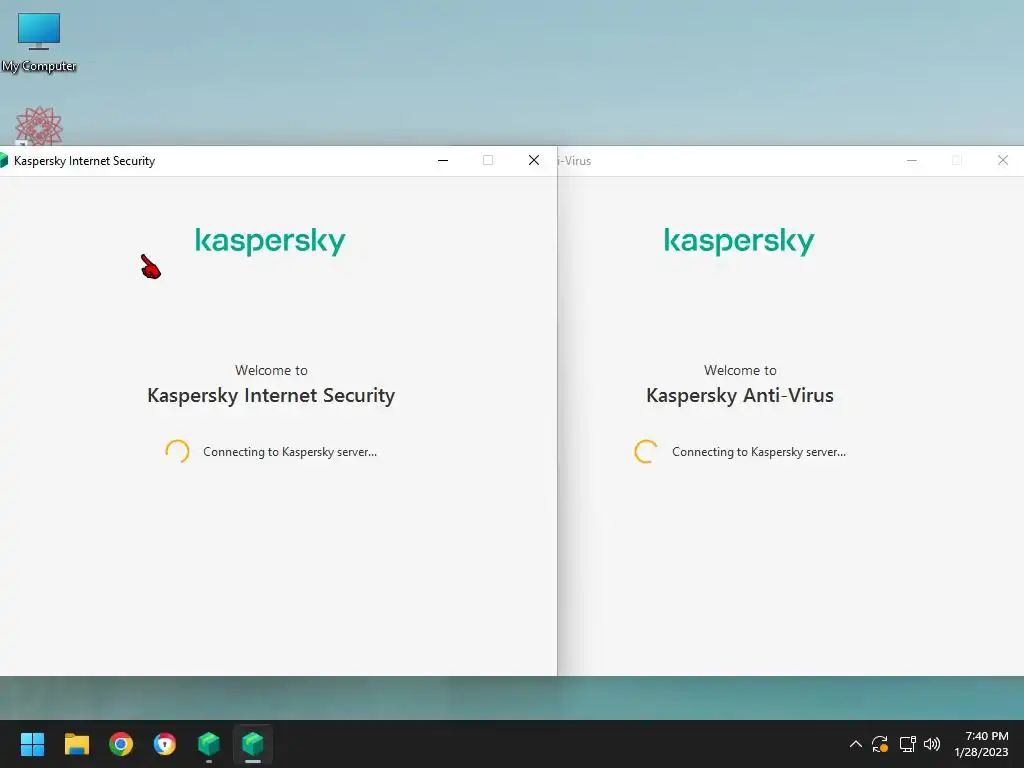Click the 'Kaspersky Internet Security' welcome heading

click(271, 396)
